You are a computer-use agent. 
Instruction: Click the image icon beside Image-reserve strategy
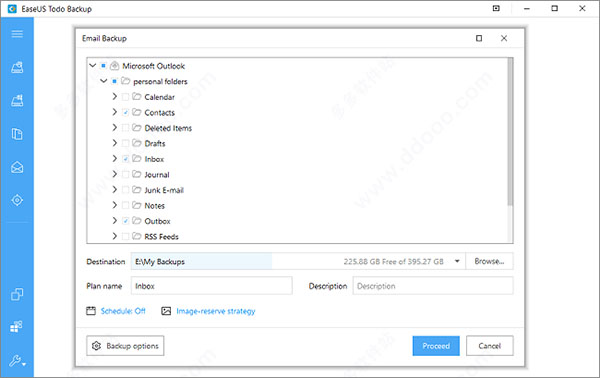[166, 311]
